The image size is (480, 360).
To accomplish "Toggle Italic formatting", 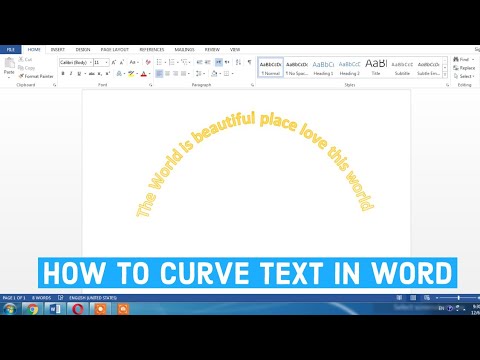I will click(x=71, y=74).
